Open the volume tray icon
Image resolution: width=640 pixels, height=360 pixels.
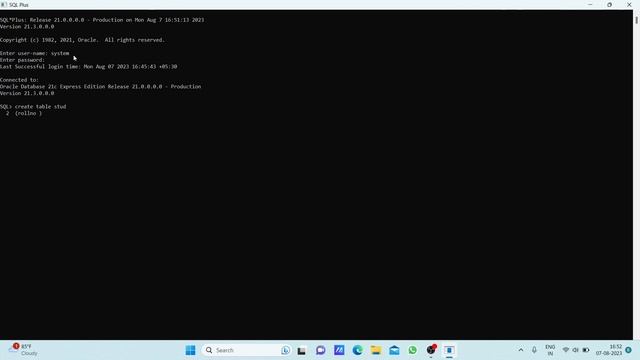576,350
